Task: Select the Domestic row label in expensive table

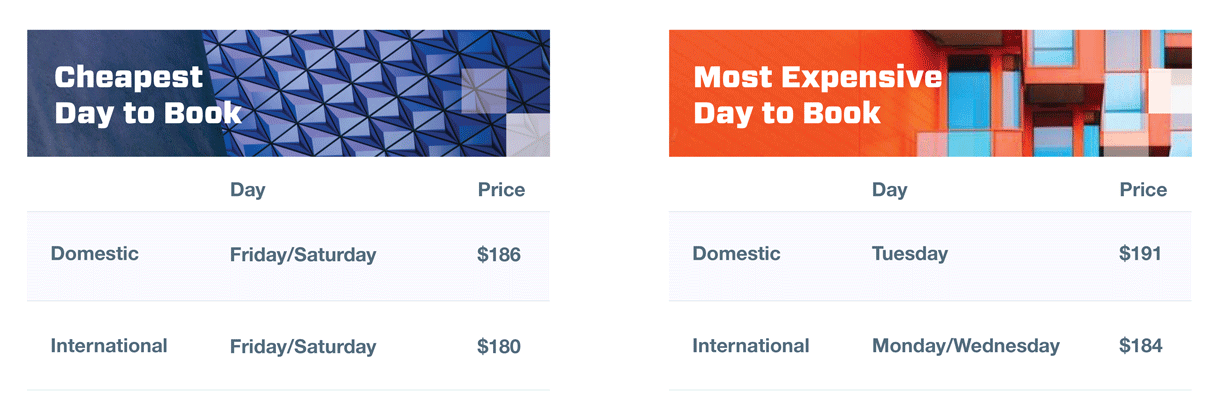Action: [x=737, y=254]
